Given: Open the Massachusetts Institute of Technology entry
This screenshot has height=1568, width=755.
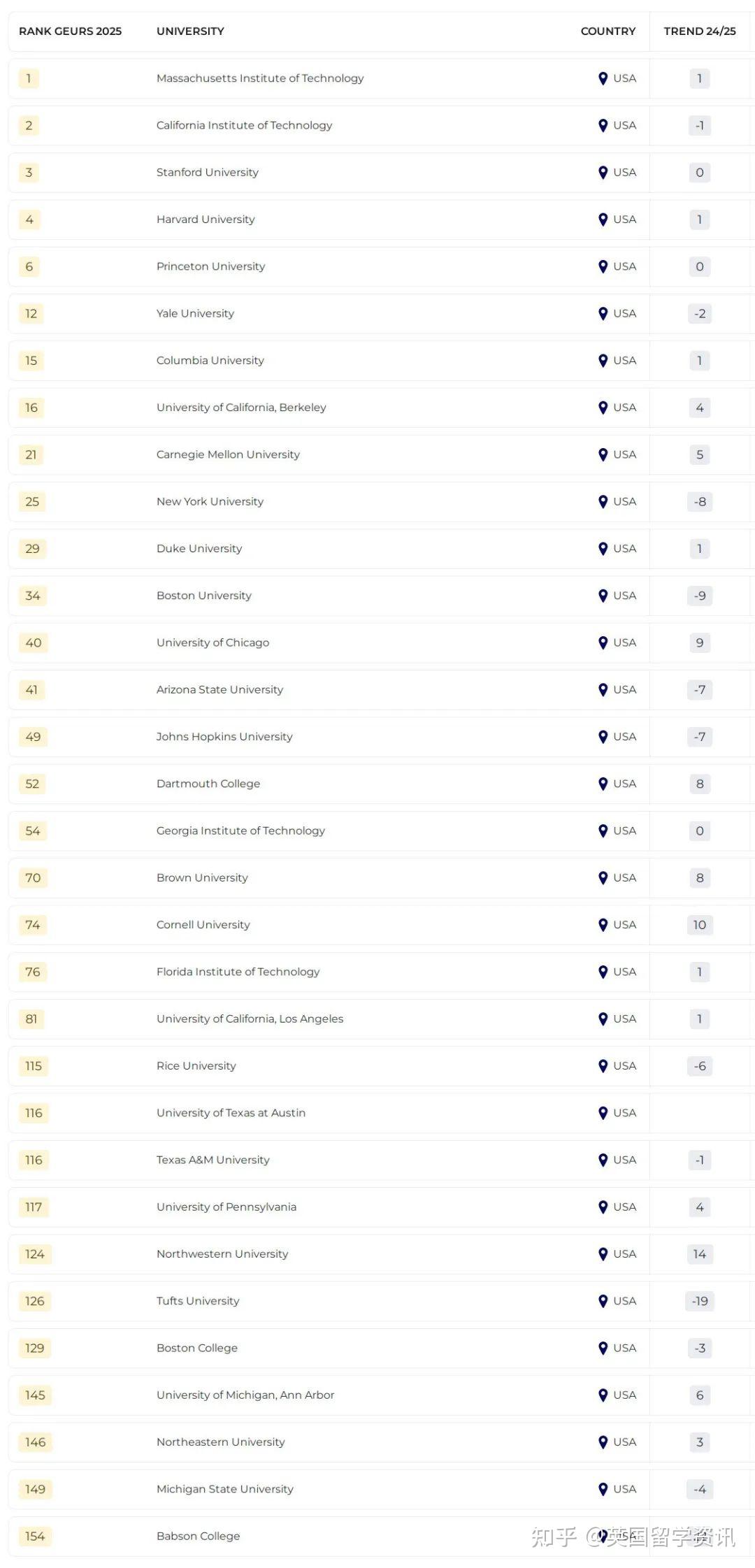Looking at the screenshot, I should (x=260, y=78).
